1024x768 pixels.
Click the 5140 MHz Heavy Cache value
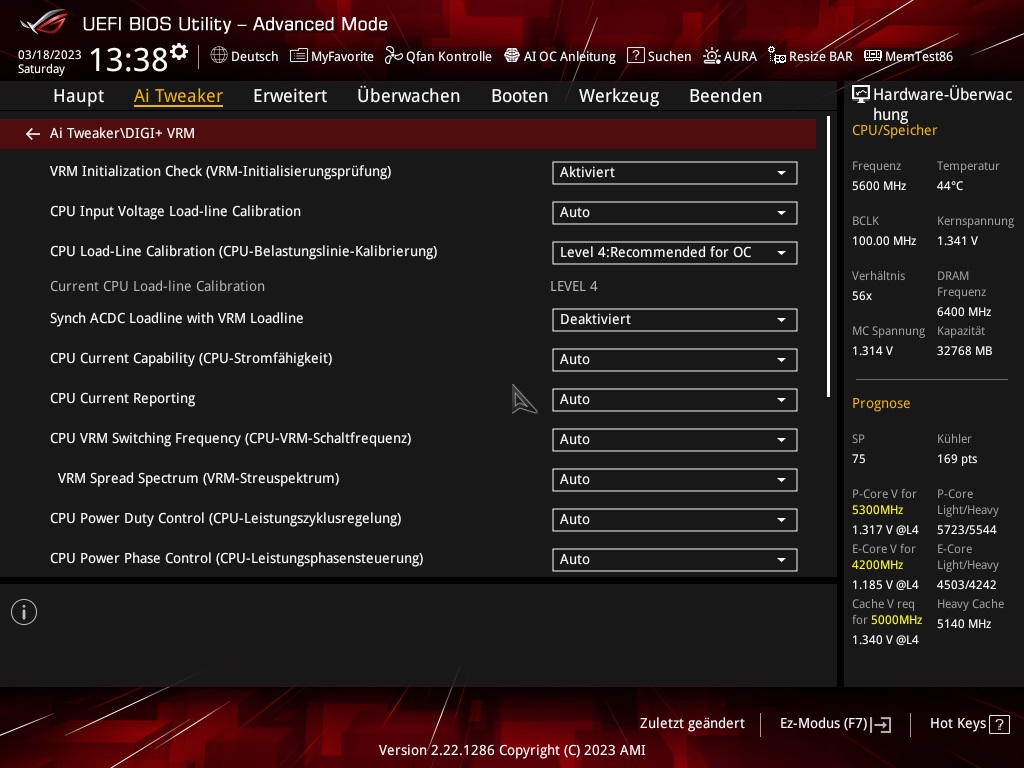coord(964,624)
